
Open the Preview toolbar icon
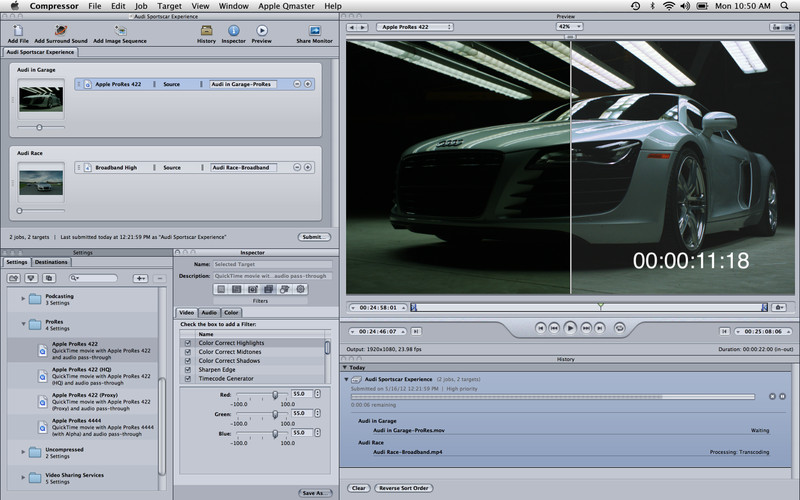tap(262, 31)
